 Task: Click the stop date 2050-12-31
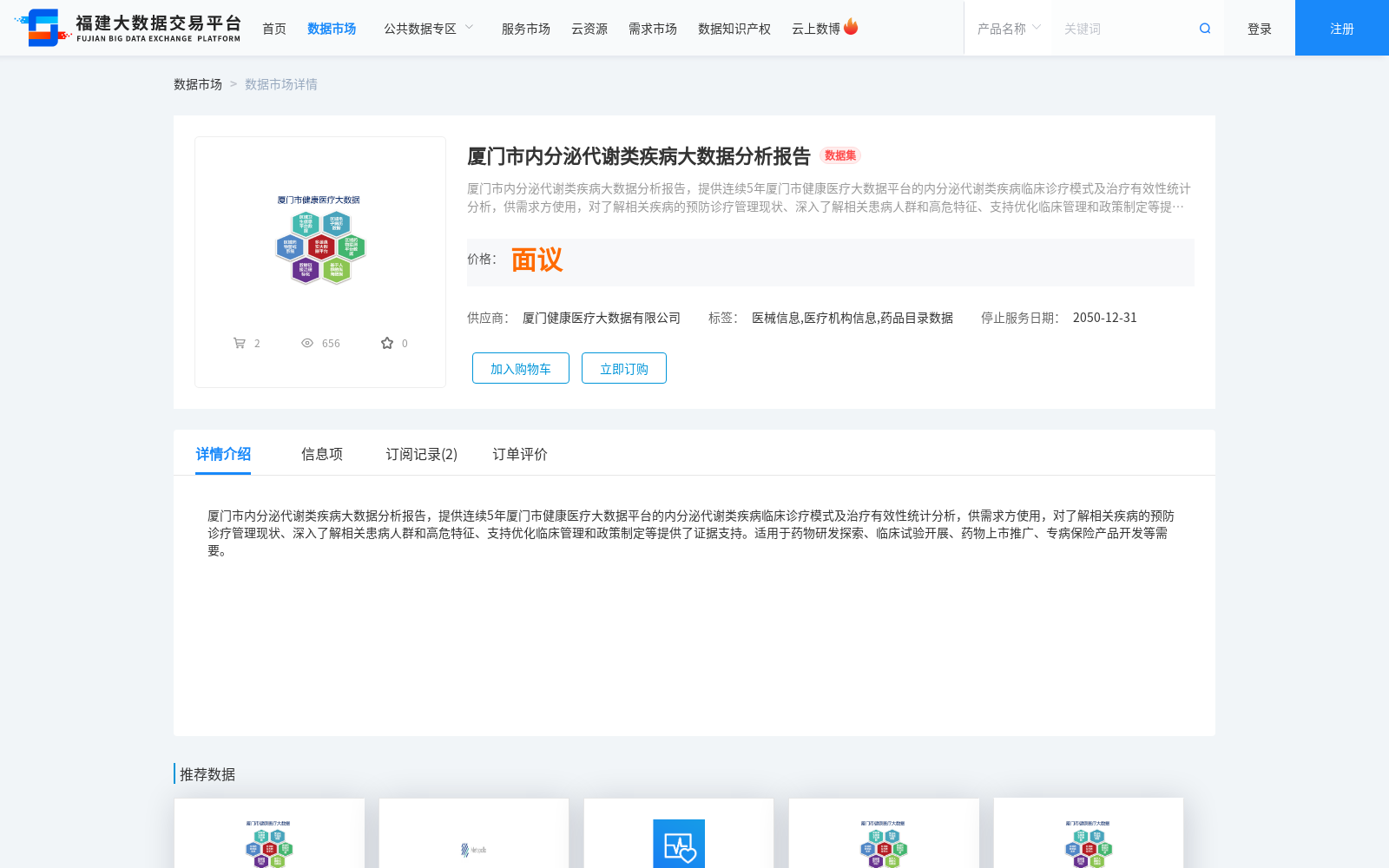1105,318
